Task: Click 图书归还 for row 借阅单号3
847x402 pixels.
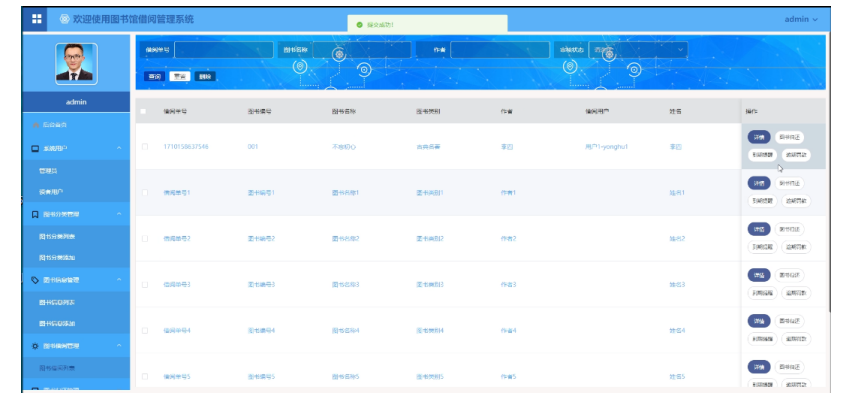Action: click(x=790, y=275)
